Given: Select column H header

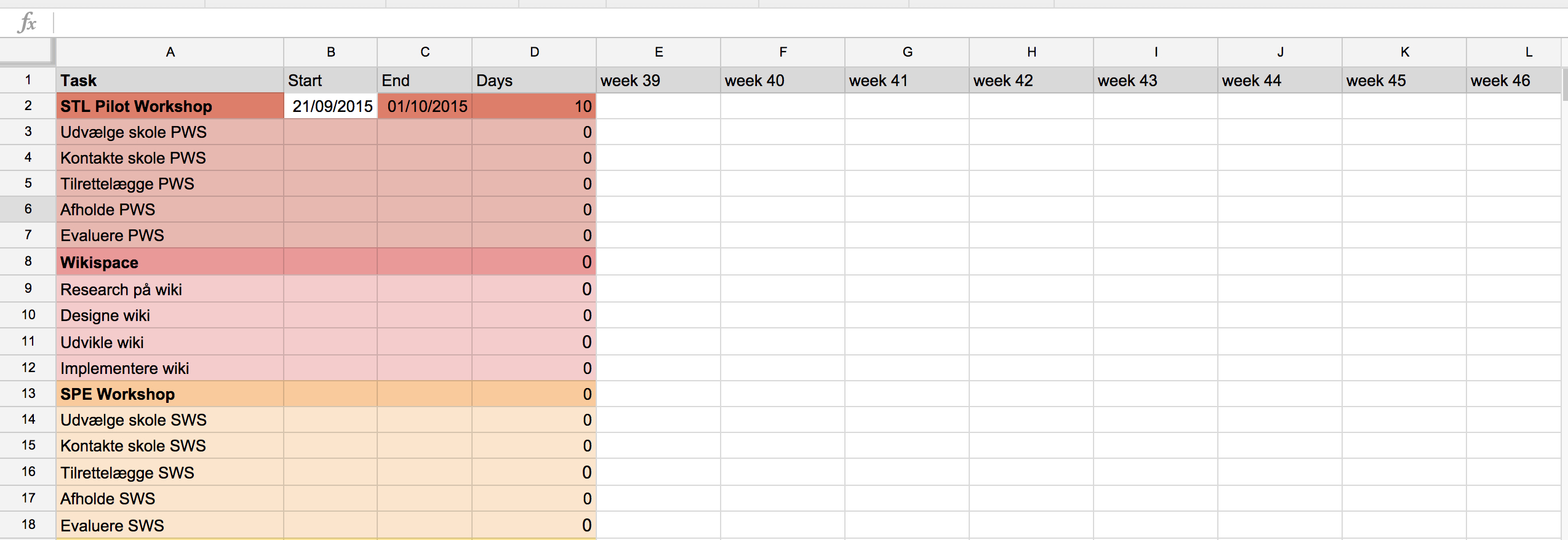Looking at the screenshot, I should 1031,52.
